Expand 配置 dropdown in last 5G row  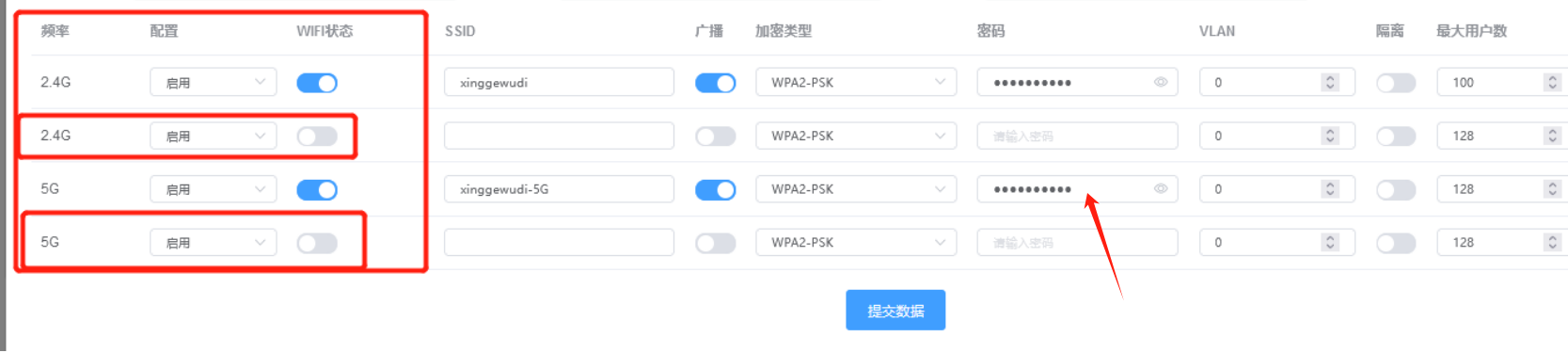[214, 242]
